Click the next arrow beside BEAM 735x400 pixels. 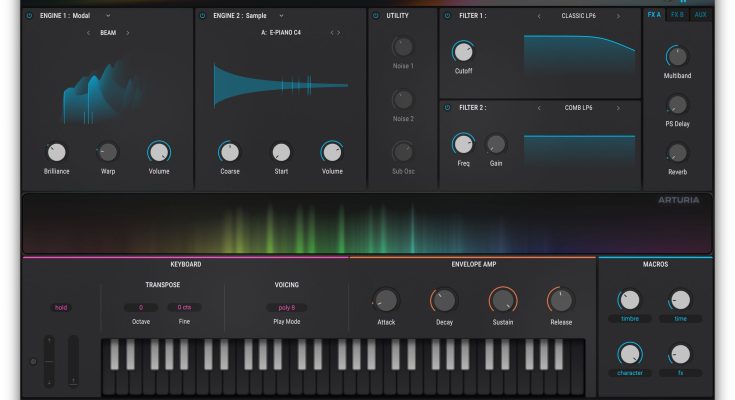[127, 33]
